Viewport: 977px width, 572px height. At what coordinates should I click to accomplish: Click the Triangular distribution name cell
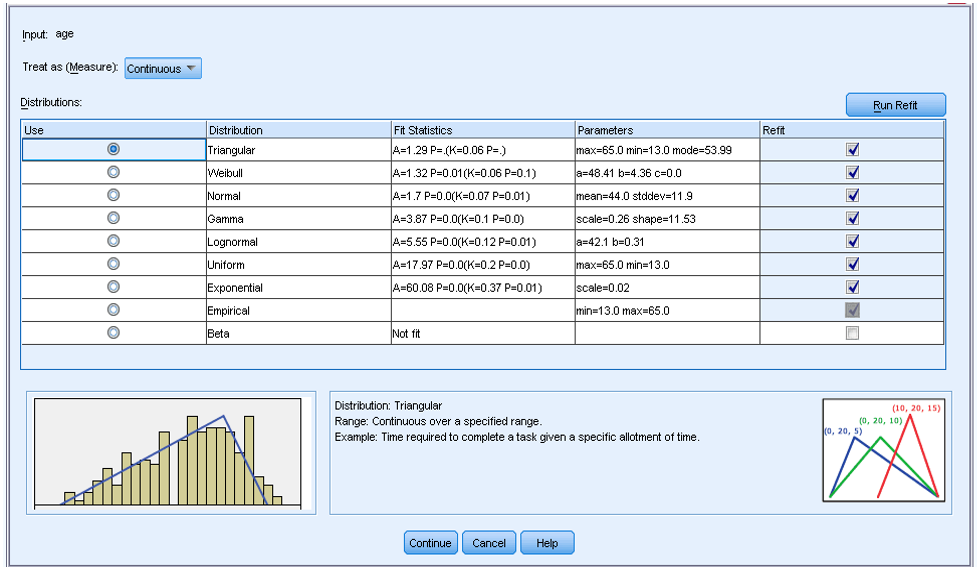[298, 150]
